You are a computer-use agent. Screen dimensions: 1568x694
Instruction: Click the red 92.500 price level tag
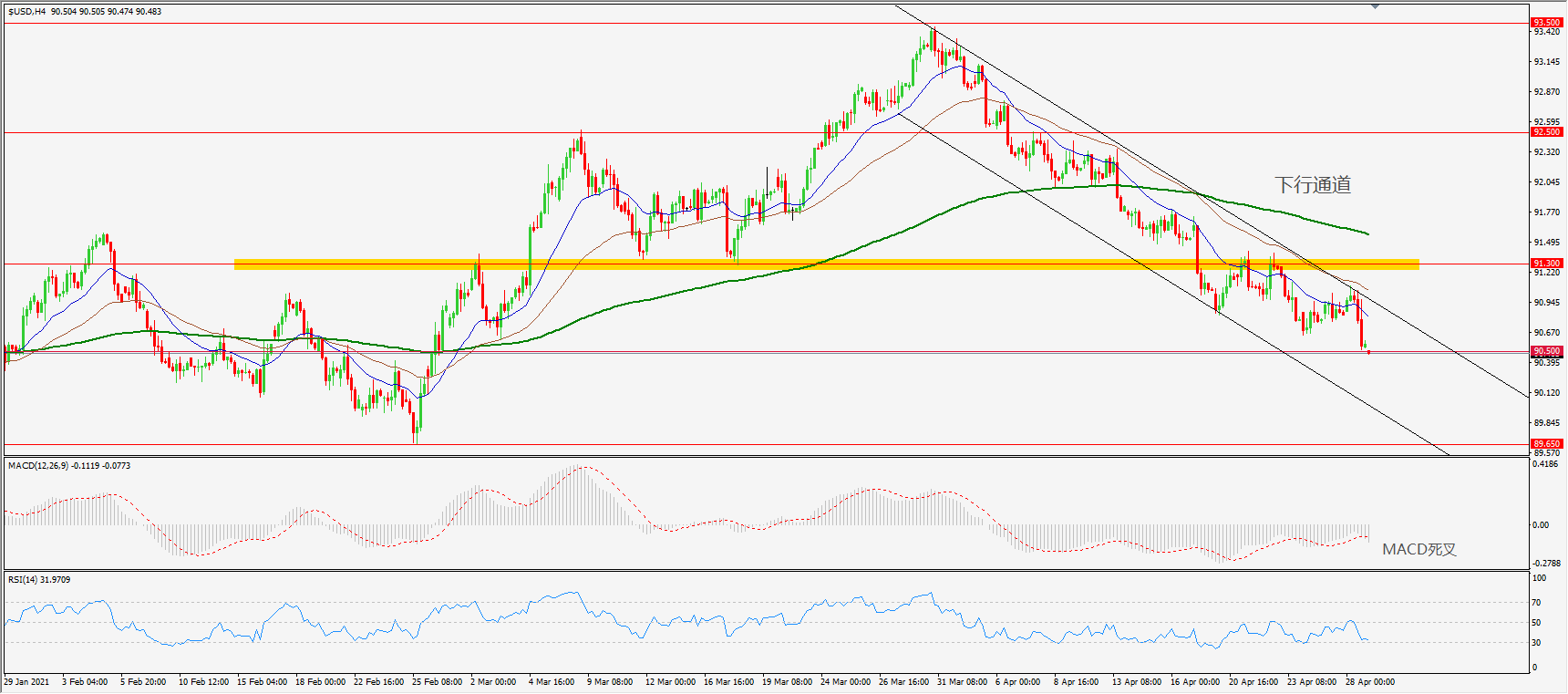click(x=1546, y=132)
